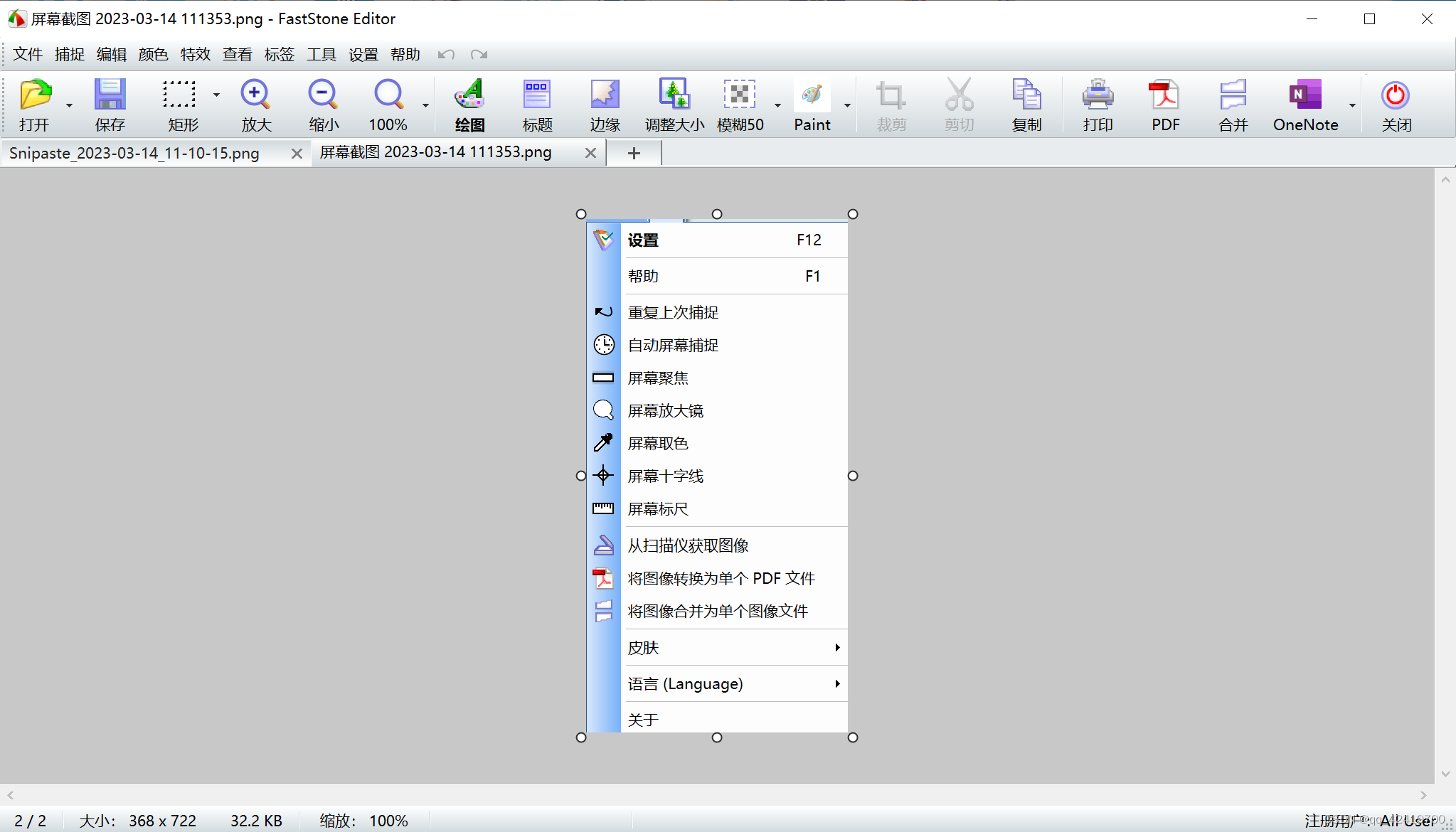Close the 屏幕截图 2023-03-14 111353.png tab
The width and height of the screenshot is (1456, 832).
(x=590, y=153)
